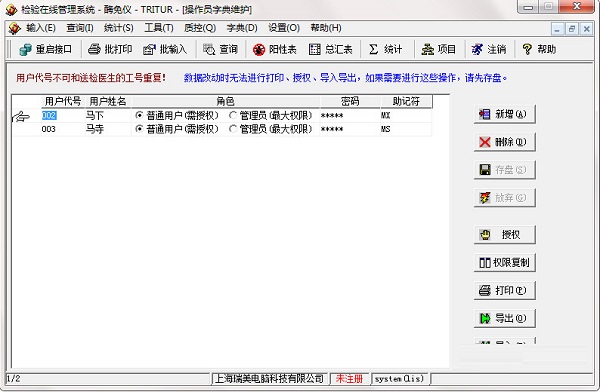Click 打印(P) print button
The image size is (600, 392).
(x=504, y=291)
